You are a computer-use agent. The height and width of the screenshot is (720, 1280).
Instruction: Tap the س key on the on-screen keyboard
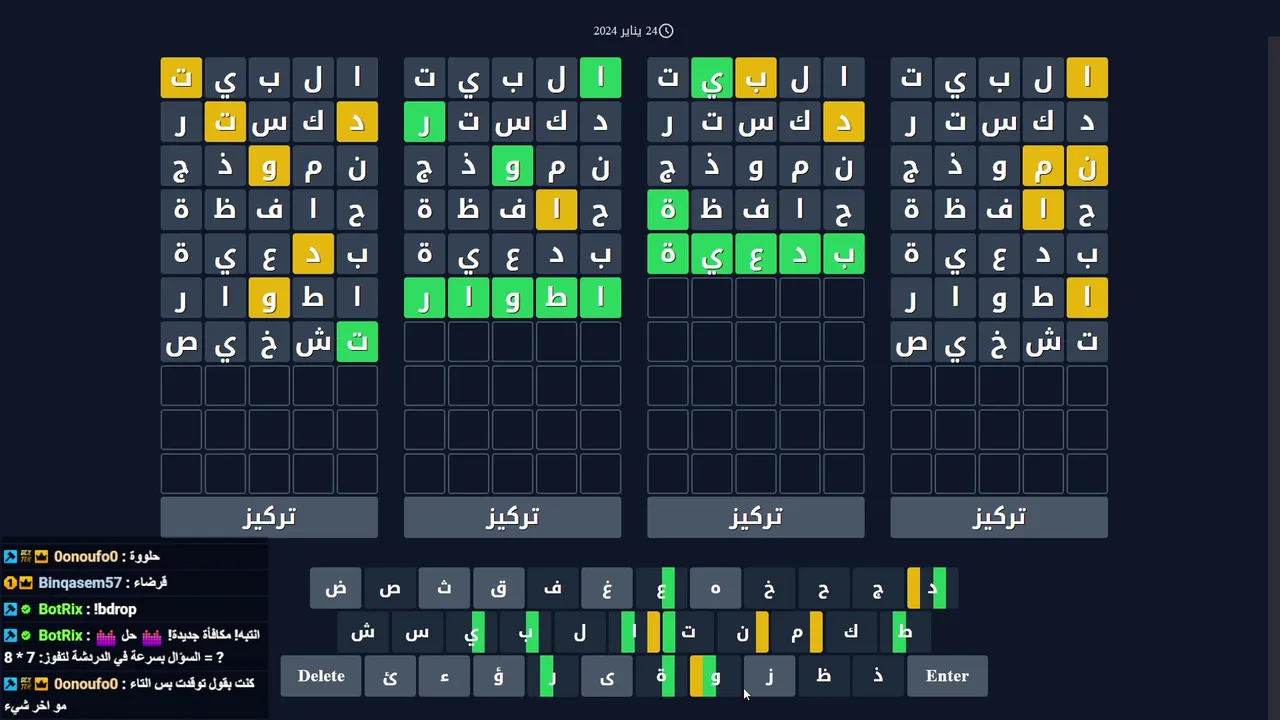417,632
